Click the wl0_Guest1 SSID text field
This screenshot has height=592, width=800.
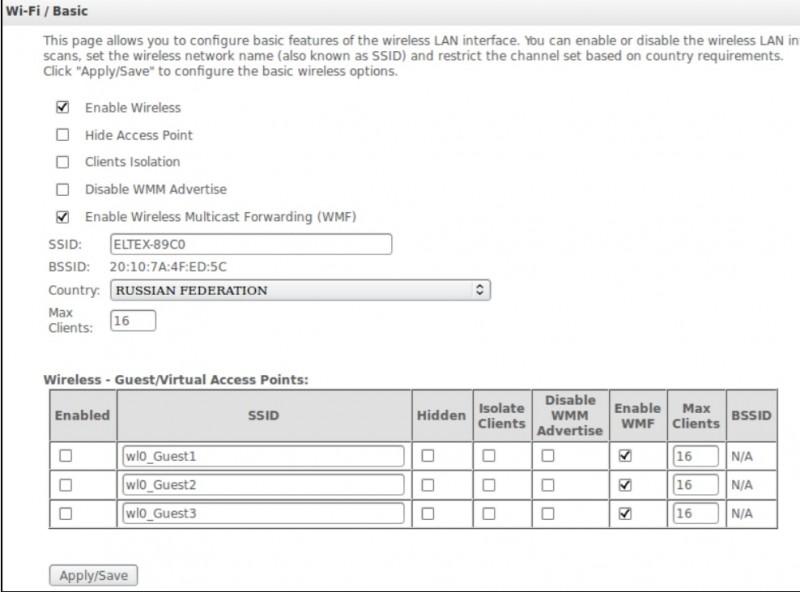click(x=263, y=456)
